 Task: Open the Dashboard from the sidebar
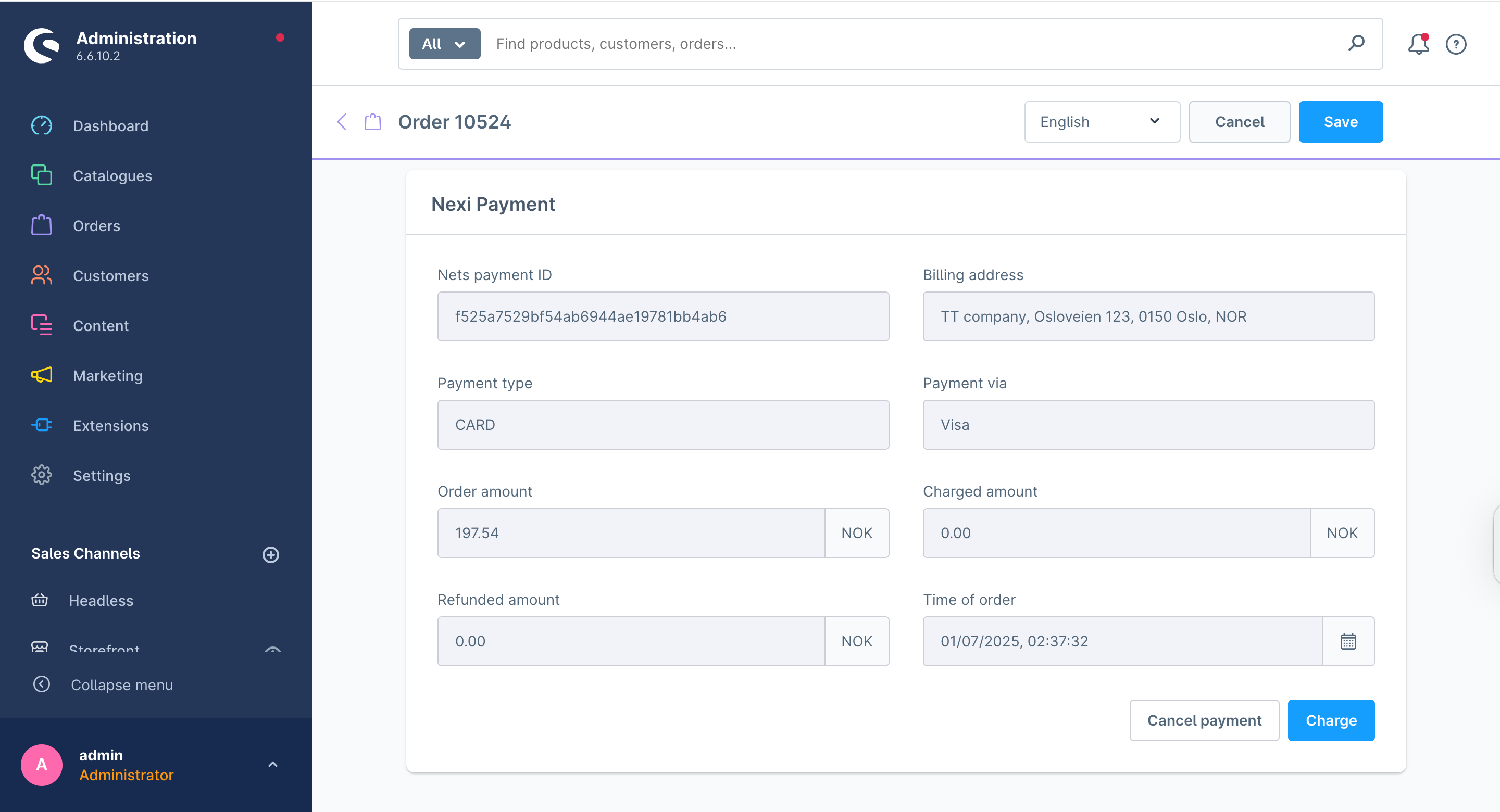110,126
